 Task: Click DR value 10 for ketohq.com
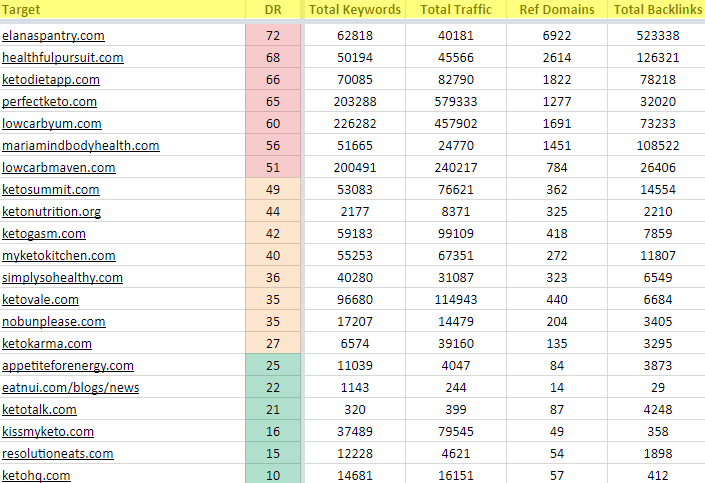point(273,475)
